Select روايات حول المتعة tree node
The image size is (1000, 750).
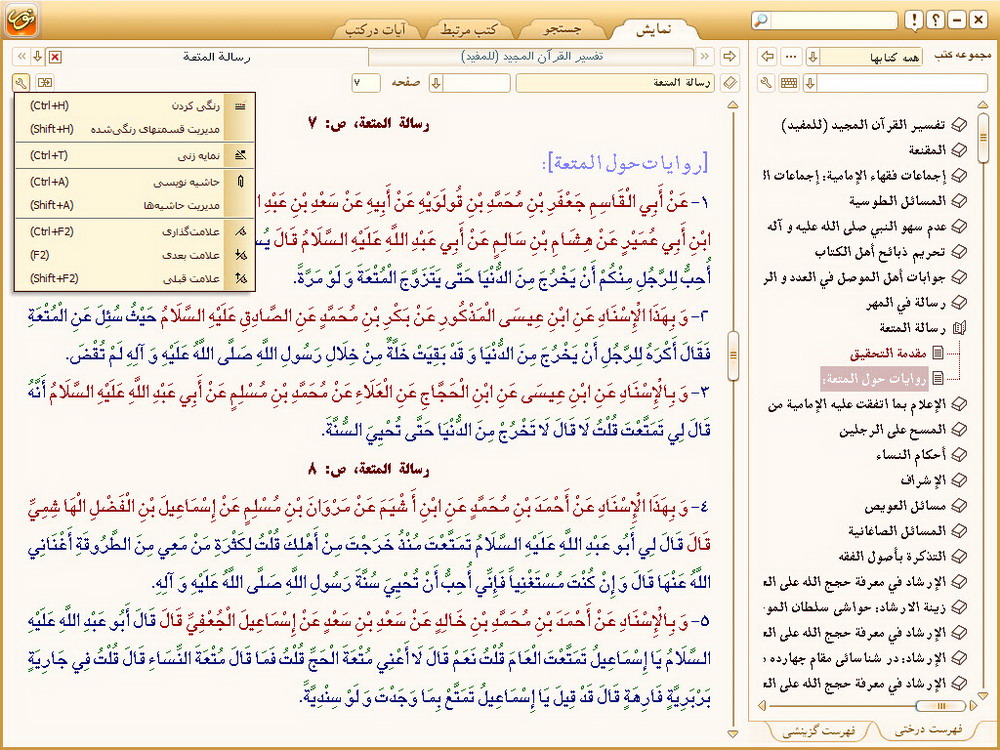coord(875,379)
